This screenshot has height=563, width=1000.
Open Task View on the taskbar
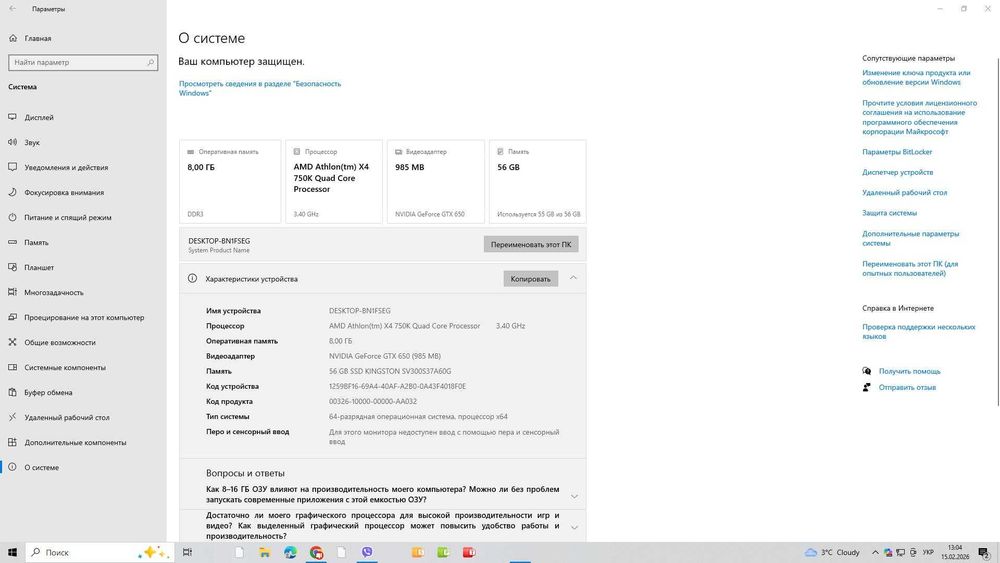pyautogui.click(x=187, y=552)
